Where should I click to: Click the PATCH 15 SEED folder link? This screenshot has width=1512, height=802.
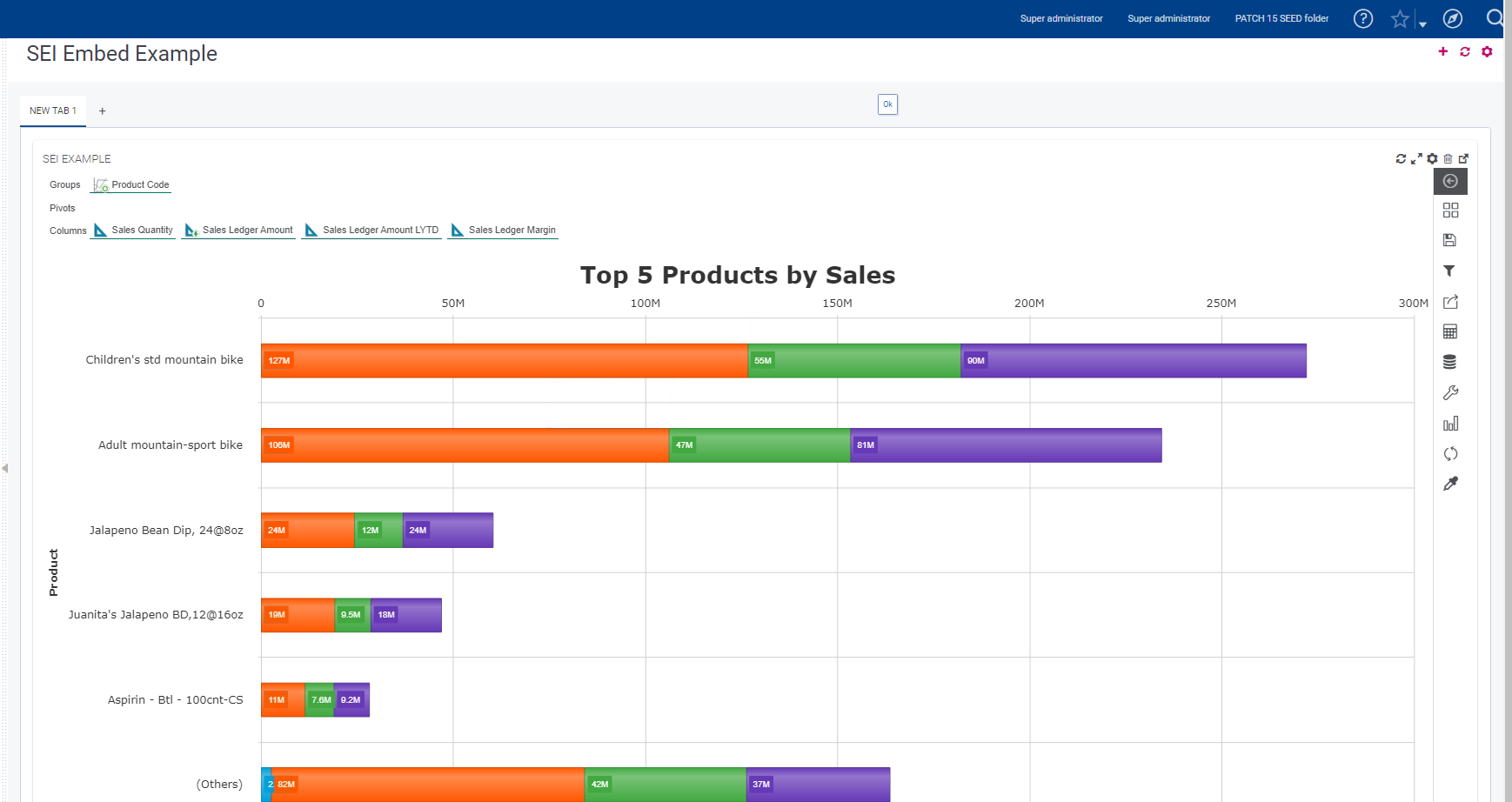tap(1281, 18)
